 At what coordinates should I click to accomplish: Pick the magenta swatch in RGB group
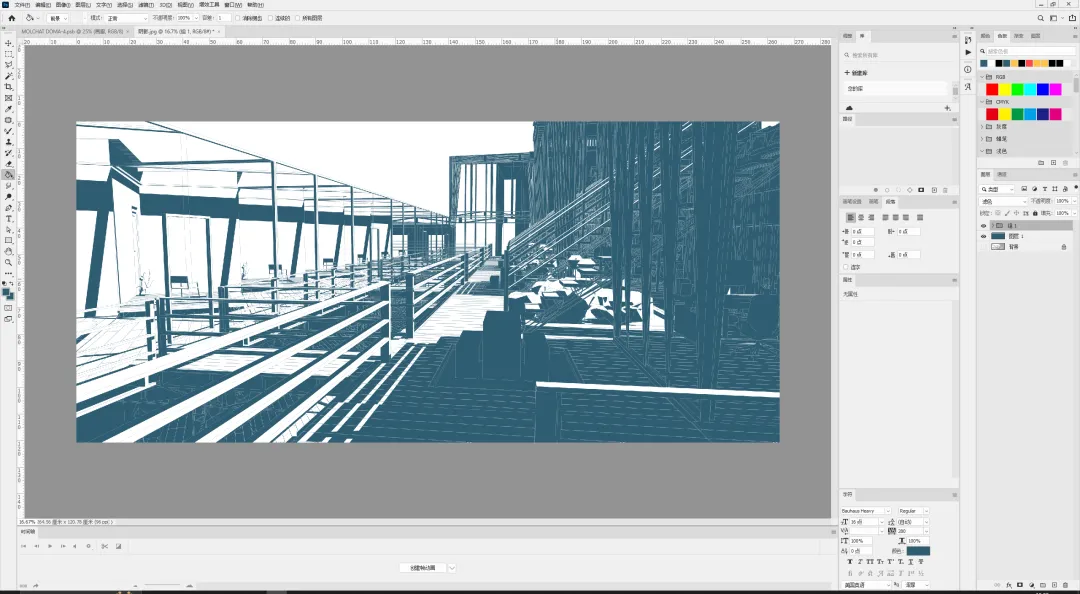coord(1056,89)
